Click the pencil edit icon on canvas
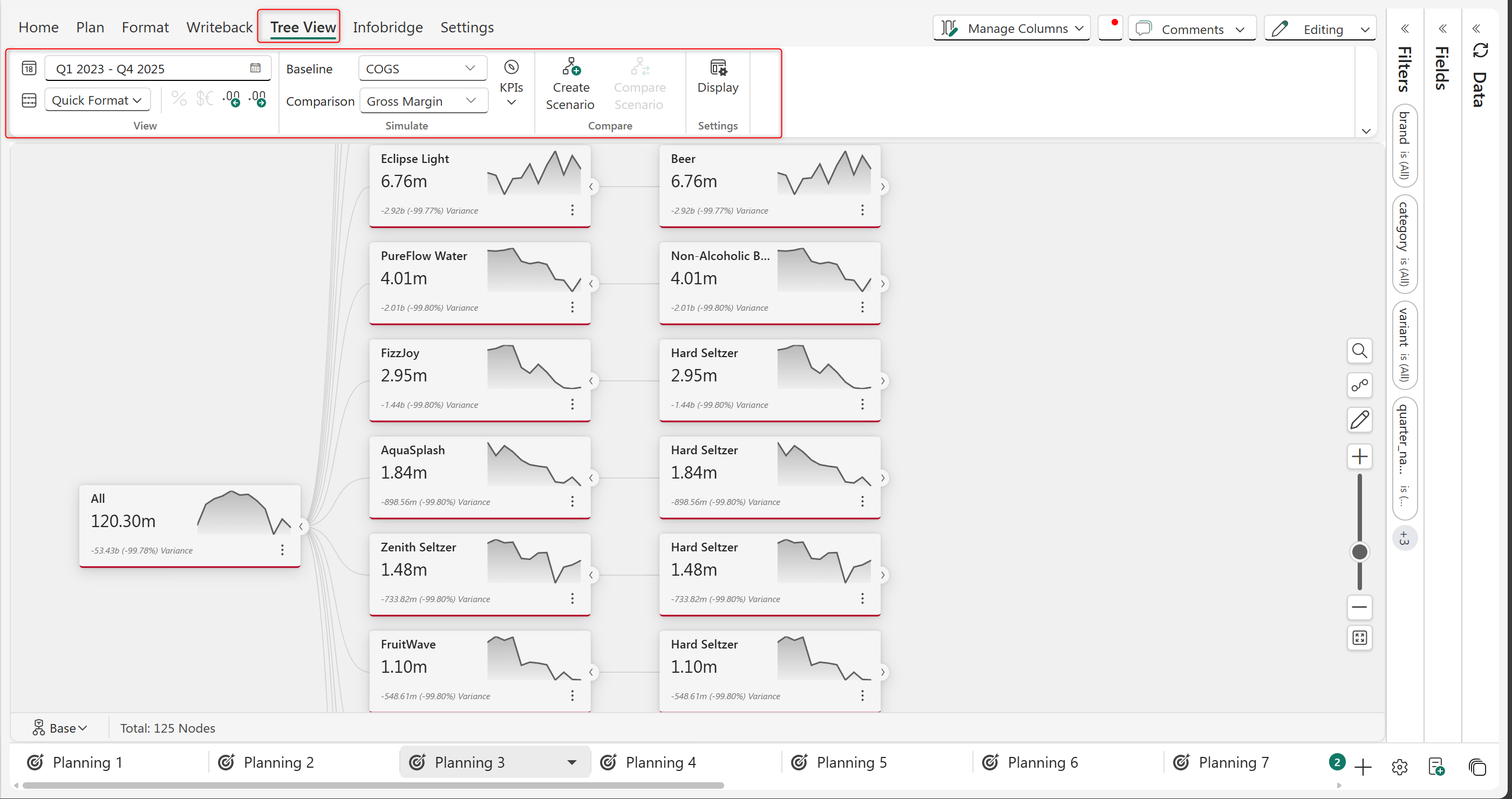Viewport: 1512px width, 799px height. [1359, 420]
